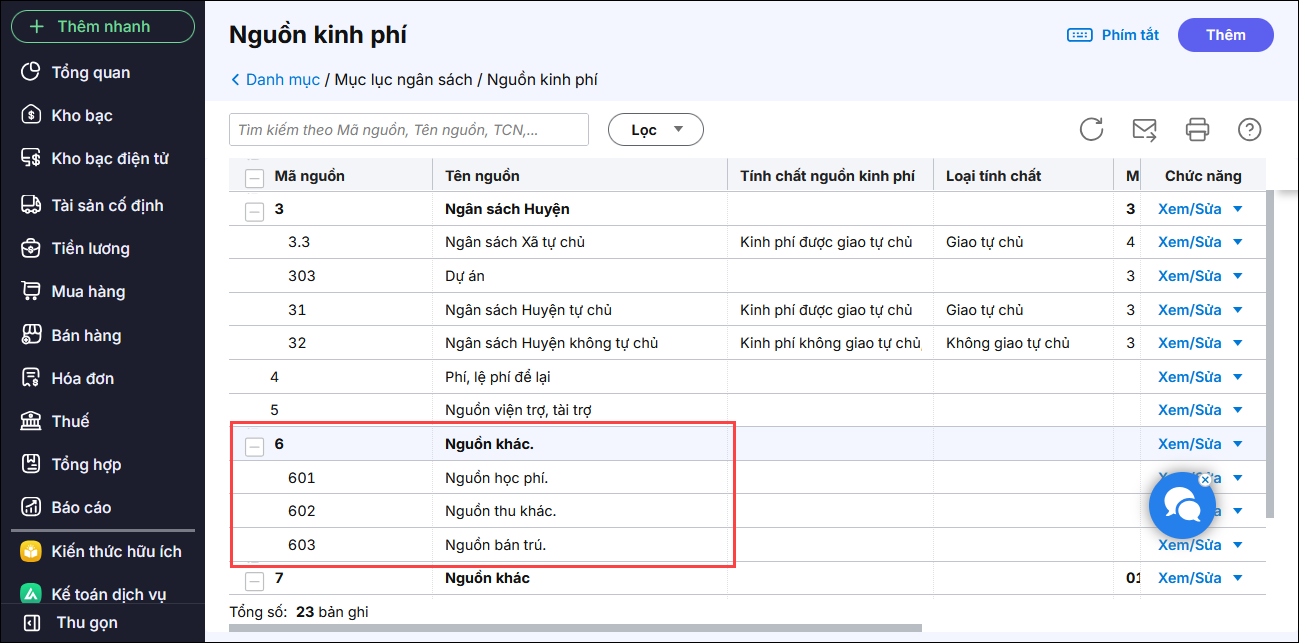Click the Tiền lương sidebar icon
This screenshot has width=1299, height=643.
pos(32,248)
